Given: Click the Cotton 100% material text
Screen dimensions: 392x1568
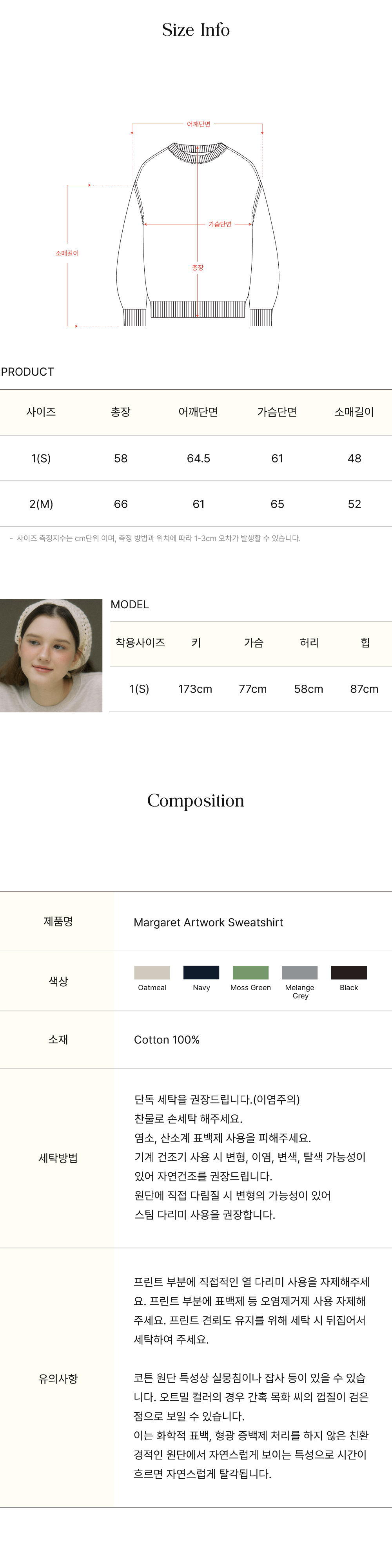Looking at the screenshot, I should coord(167,1040).
